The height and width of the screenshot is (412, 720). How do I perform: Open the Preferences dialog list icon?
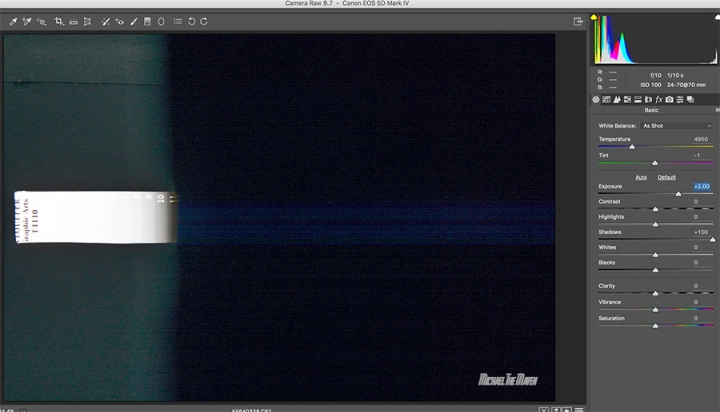click(x=178, y=21)
